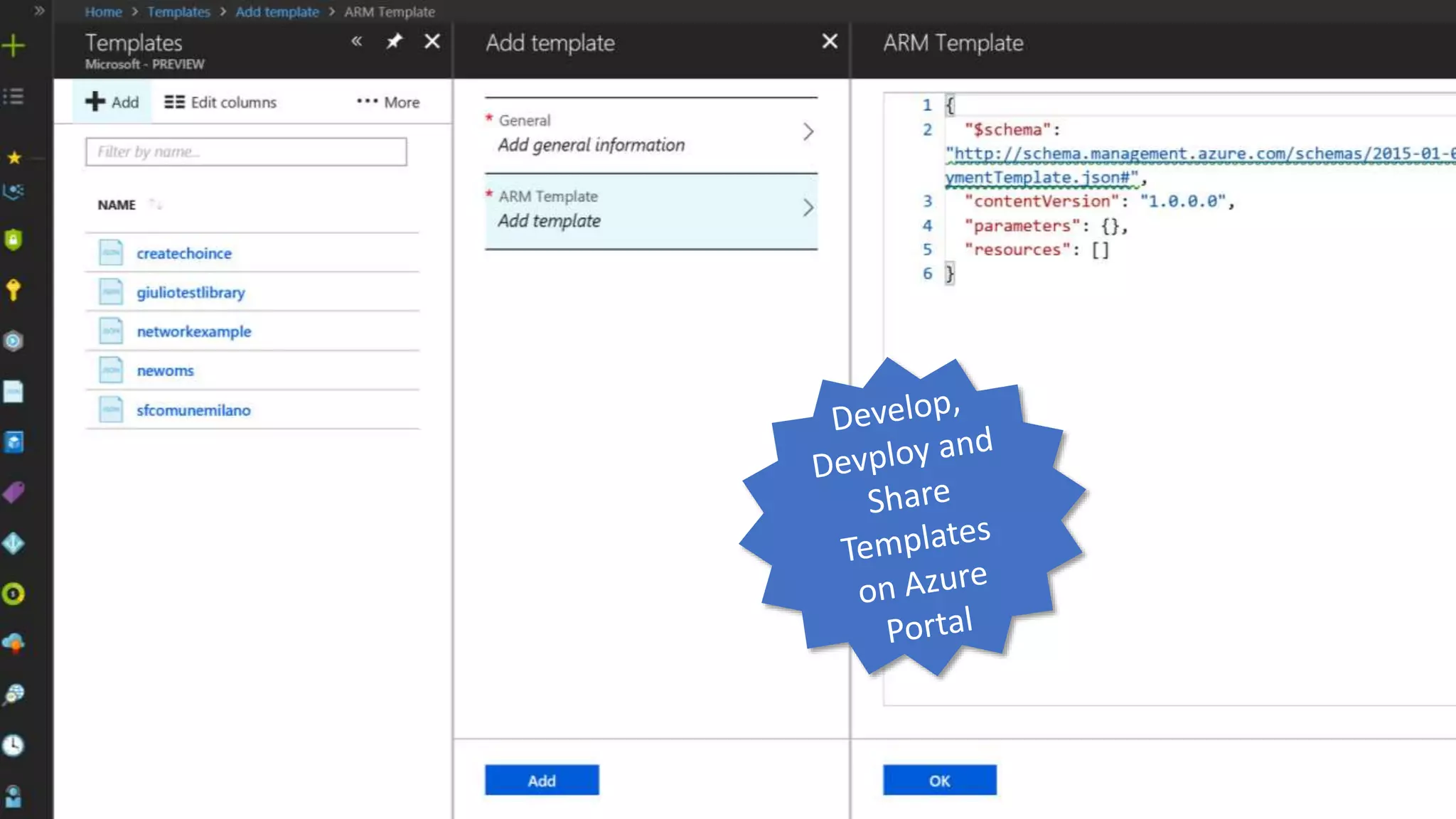Image resolution: width=1456 pixels, height=819 pixels.
Task: Expand the left sidebar menu
Action: coord(39,11)
